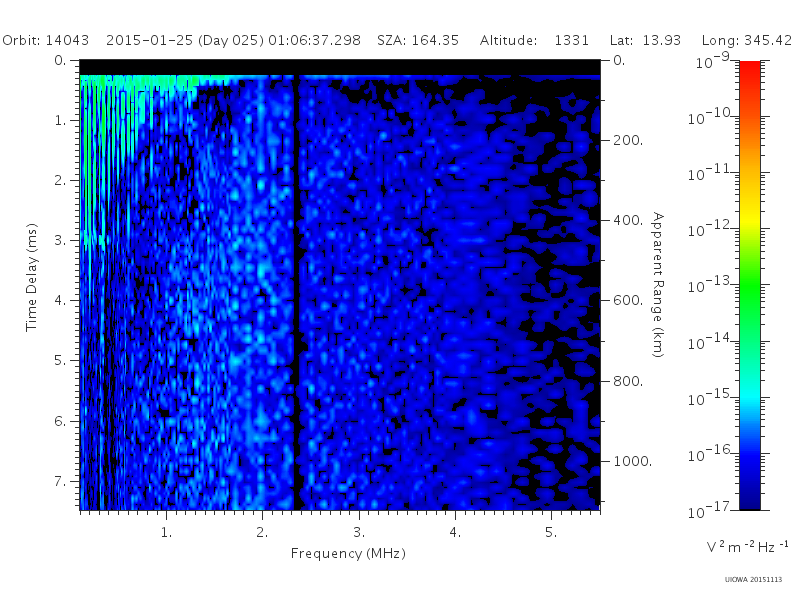Click the color bar label 10^-12
The width and height of the screenshot is (800, 600).
coord(711,229)
